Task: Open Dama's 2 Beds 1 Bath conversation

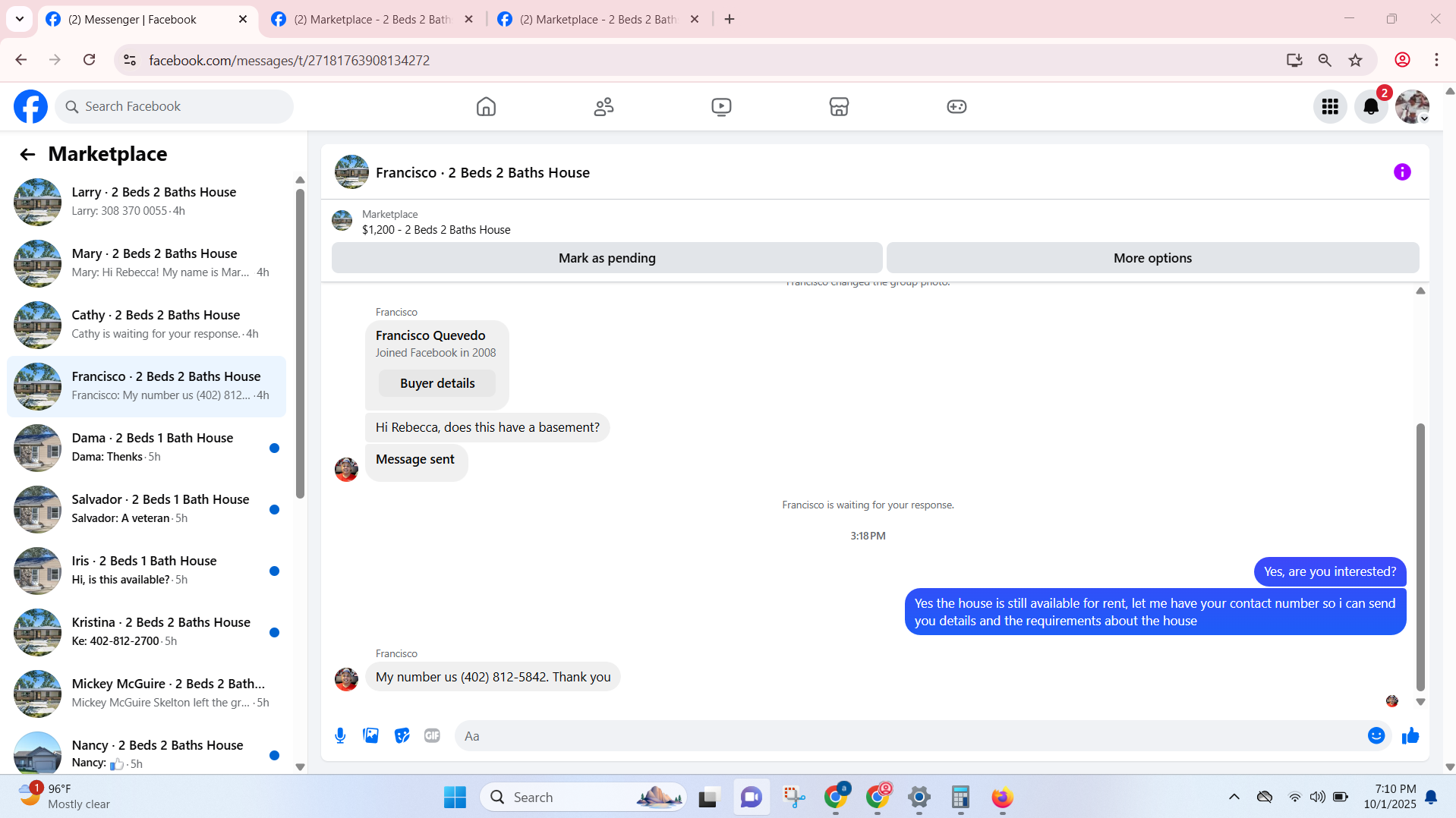Action: pyautogui.click(x=147, y=448)
